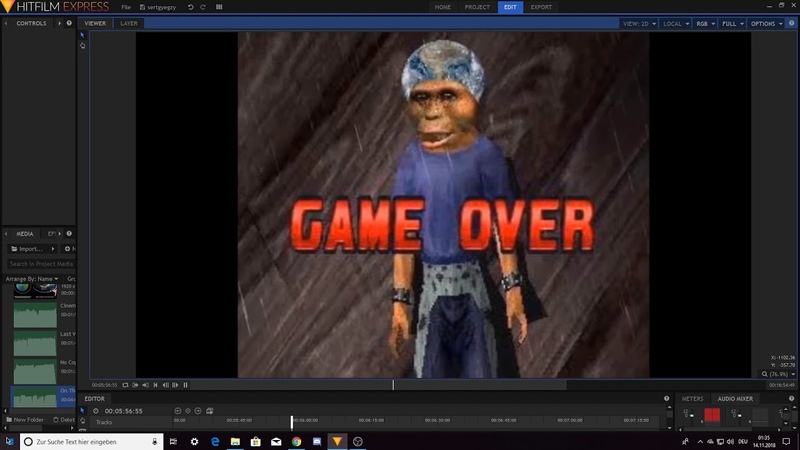The image size is (800, 450).
Task: Click the Delete button in media panel
Action: [63, 419]
